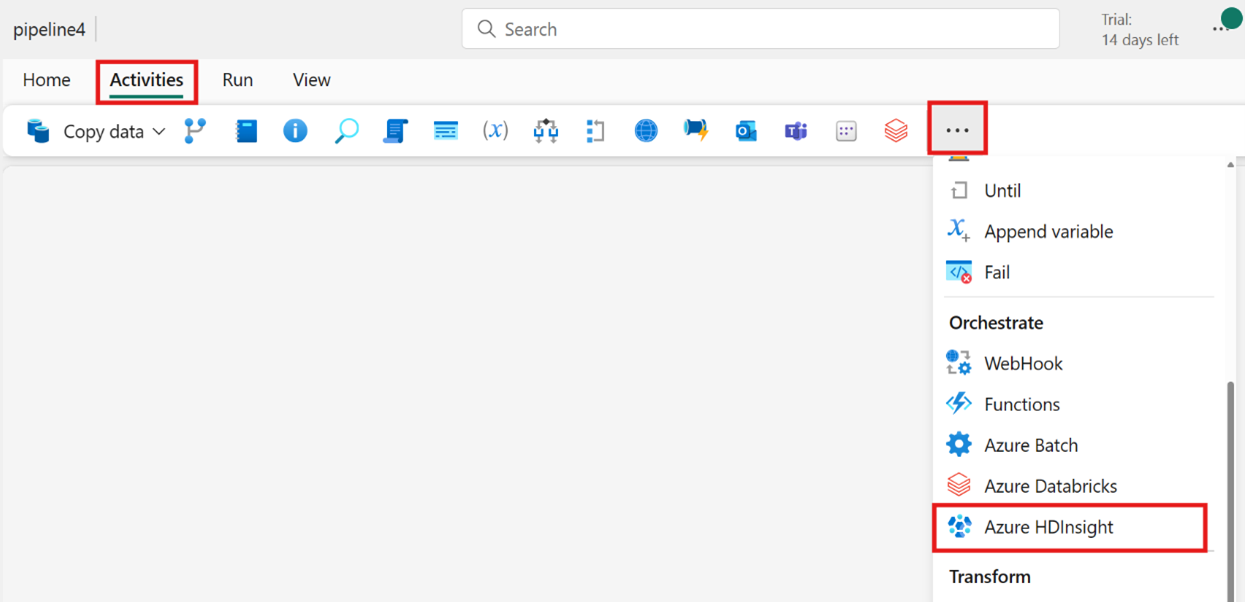Open the Copy data dropdown arrow
1245x602 pixels.
158,132
